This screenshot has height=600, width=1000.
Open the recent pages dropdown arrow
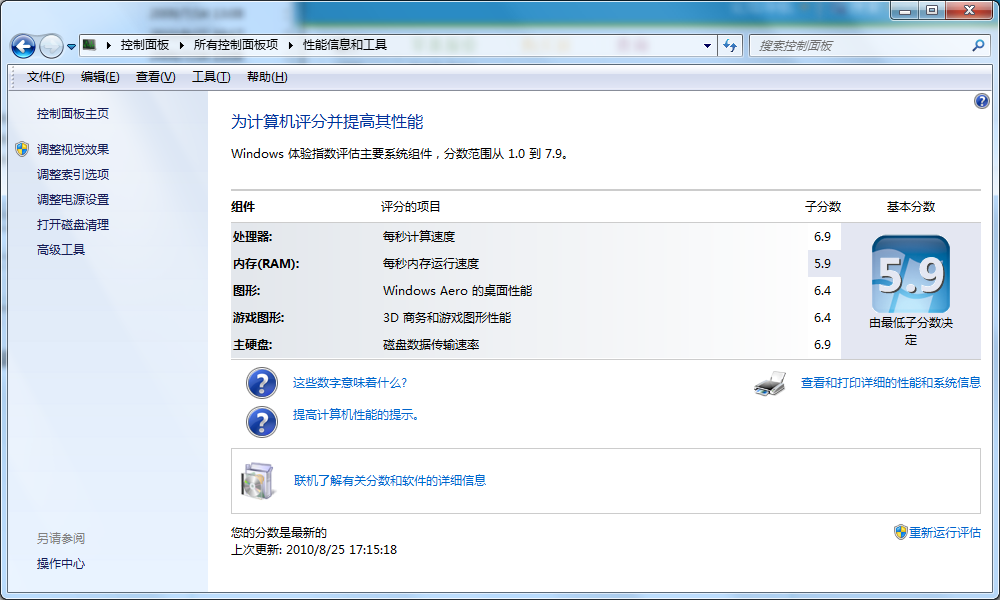tap(71, 47)
